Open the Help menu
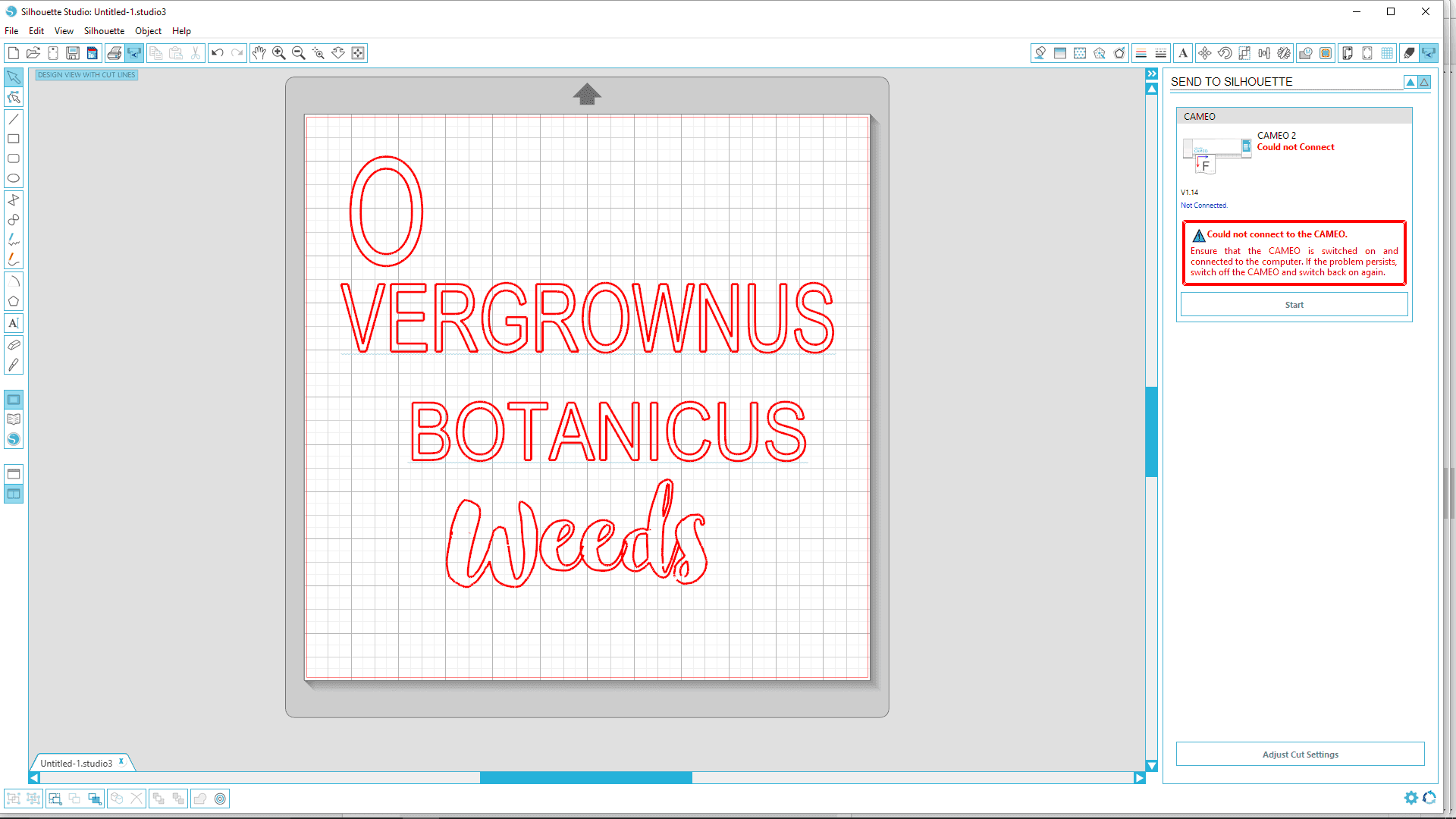1456x819 pixels. [181, 31]
